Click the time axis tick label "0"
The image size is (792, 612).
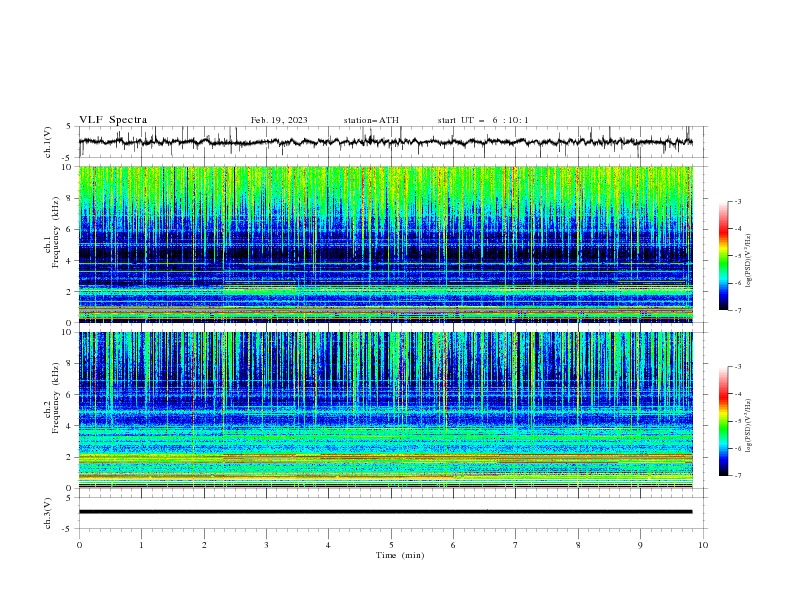coord(79,545)
